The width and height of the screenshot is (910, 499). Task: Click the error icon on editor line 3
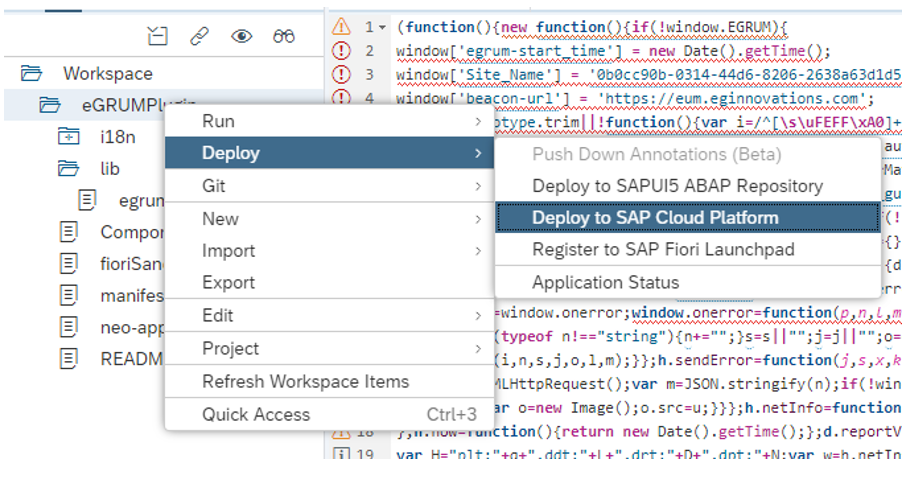tap(341, 75)
